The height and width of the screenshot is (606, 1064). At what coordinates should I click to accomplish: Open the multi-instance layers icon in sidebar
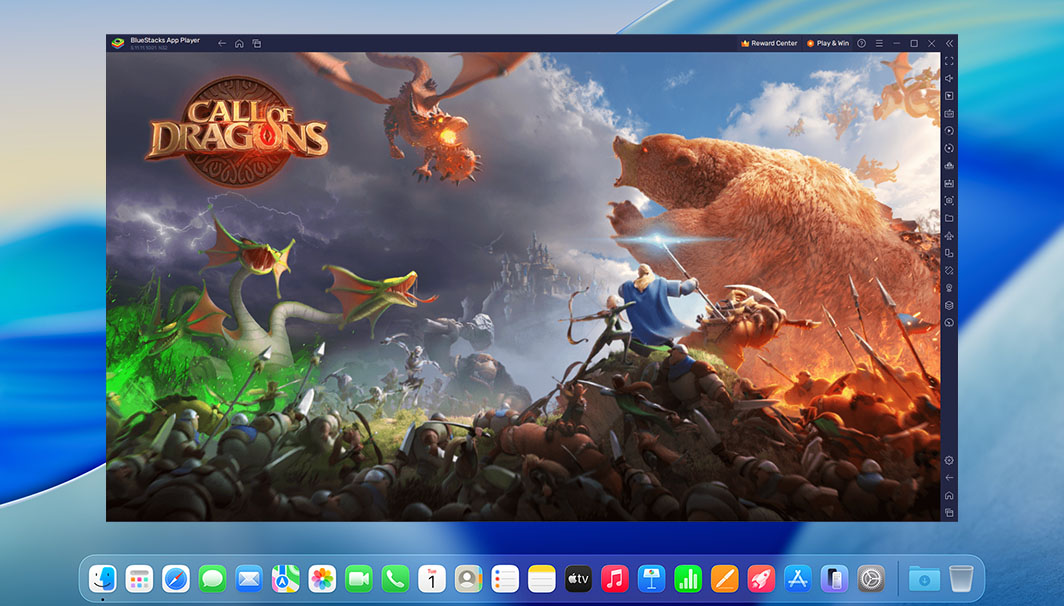(949, 305)
